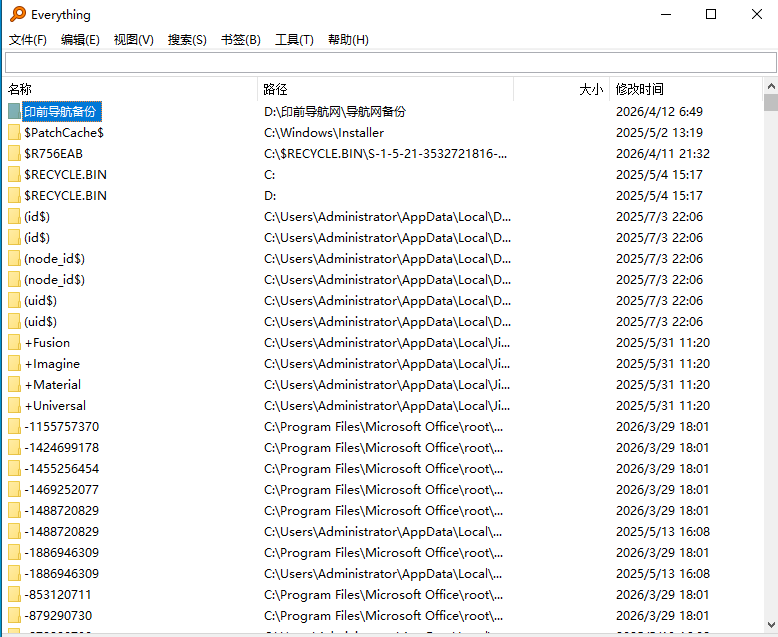This screenshot has width=778, height=637.
Task: Select the +Material folder name
Action: coord(53,384)
